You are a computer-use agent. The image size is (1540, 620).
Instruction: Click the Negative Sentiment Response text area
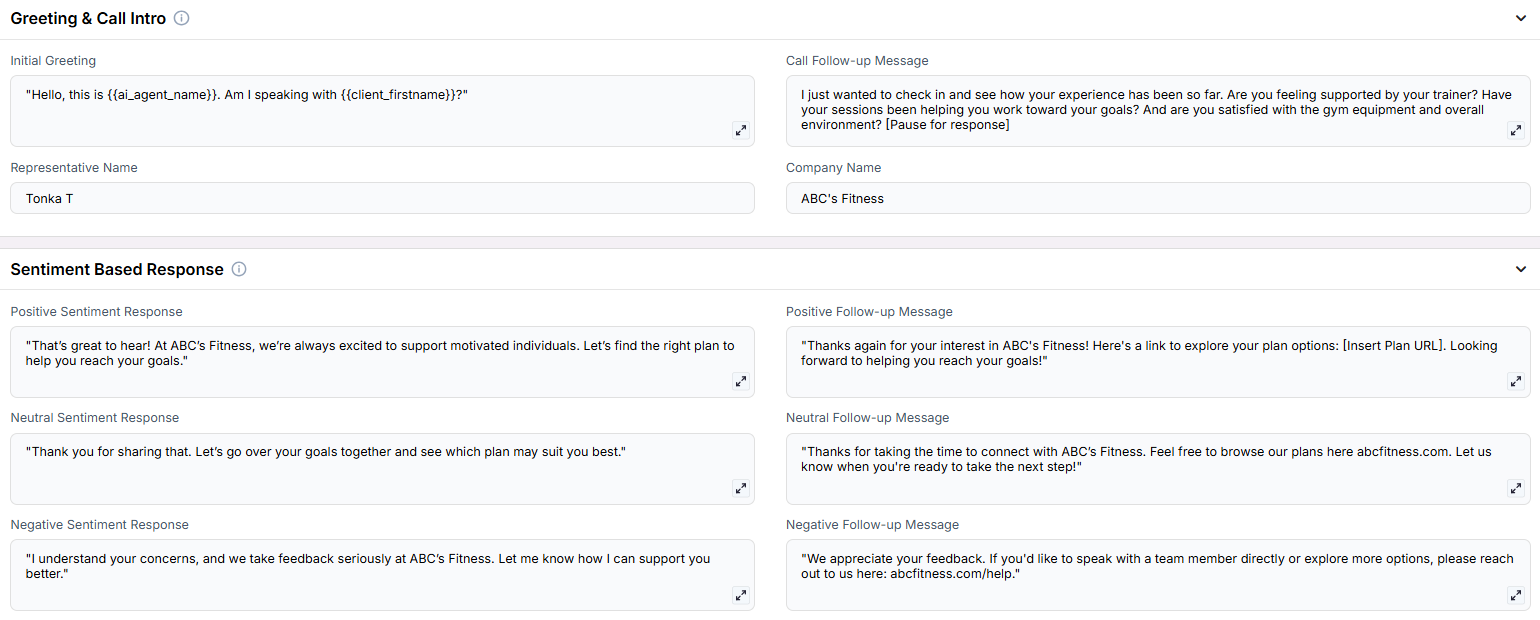coord(382,575)
